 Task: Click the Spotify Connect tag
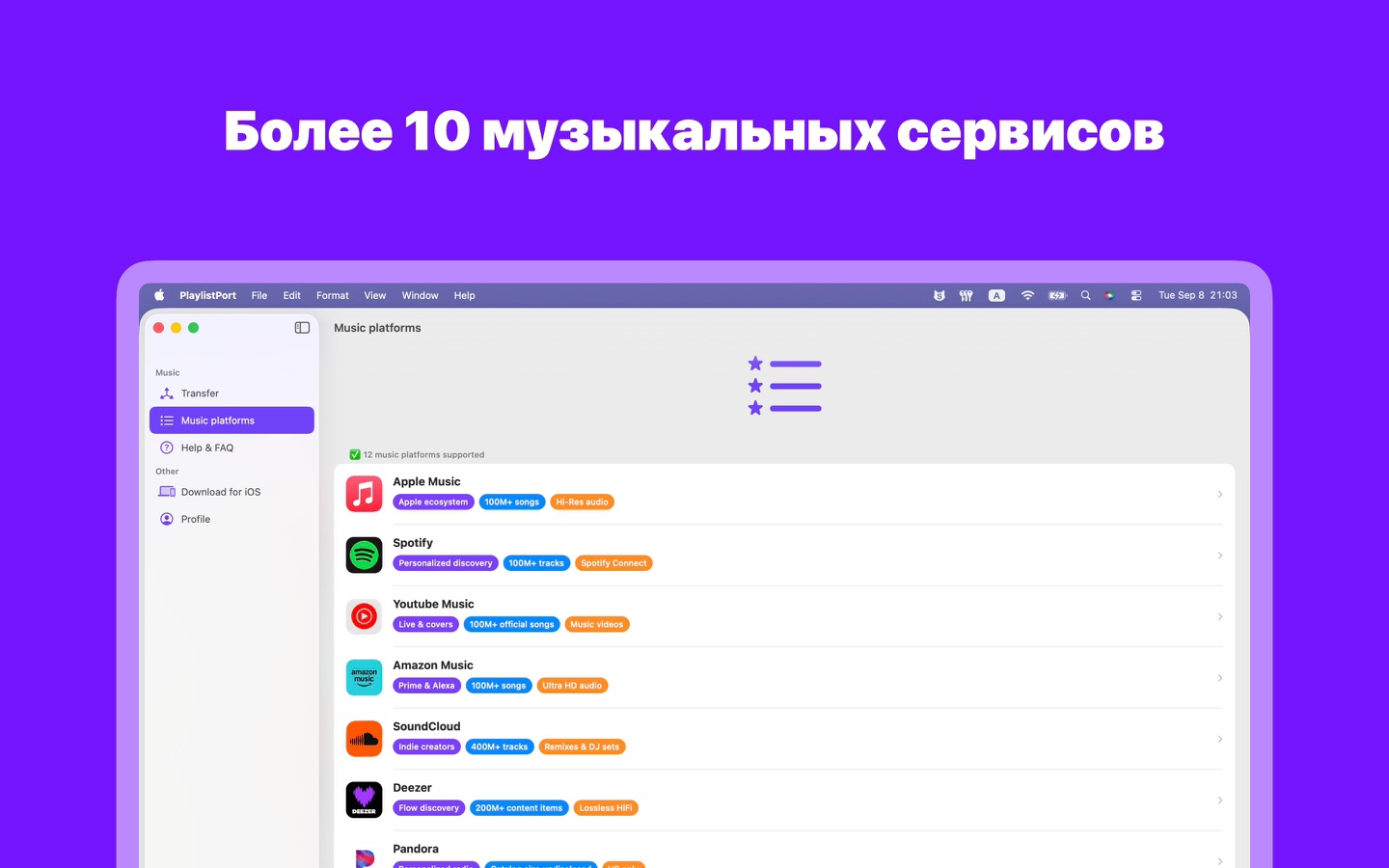613,563
